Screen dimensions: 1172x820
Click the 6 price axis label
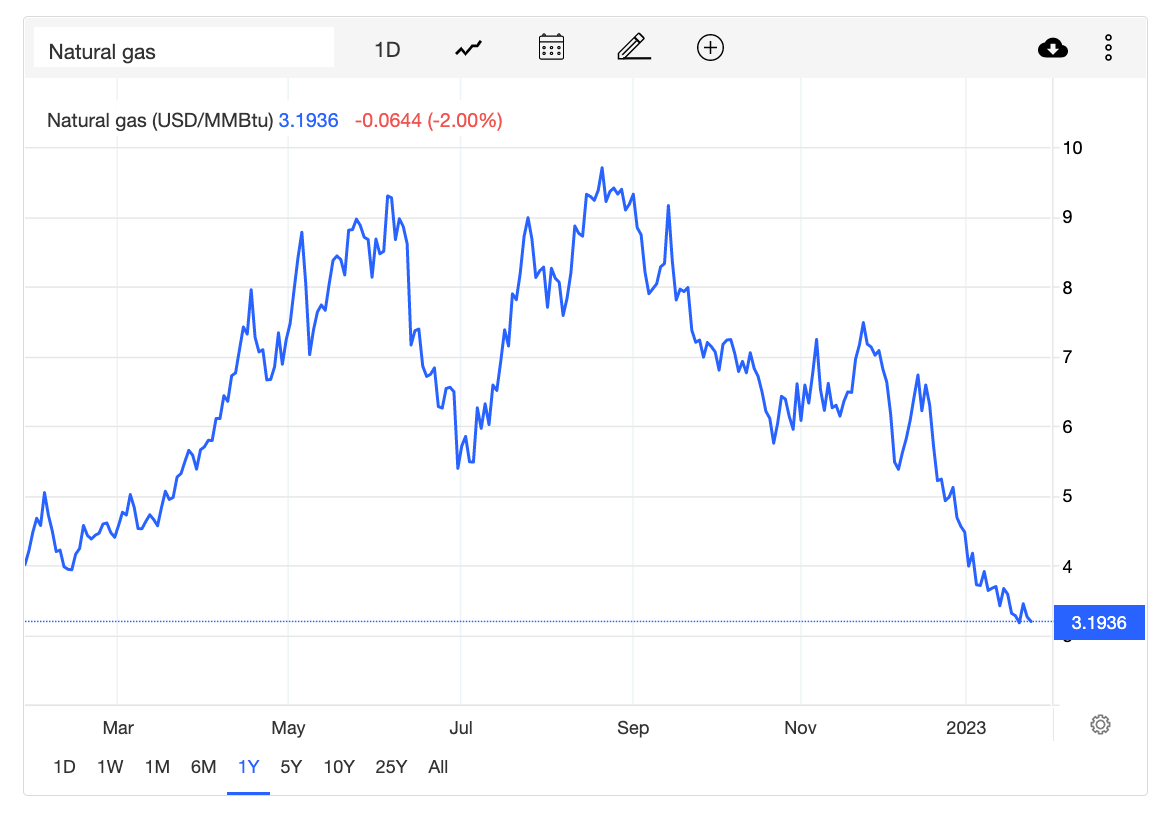[1067, 427]
